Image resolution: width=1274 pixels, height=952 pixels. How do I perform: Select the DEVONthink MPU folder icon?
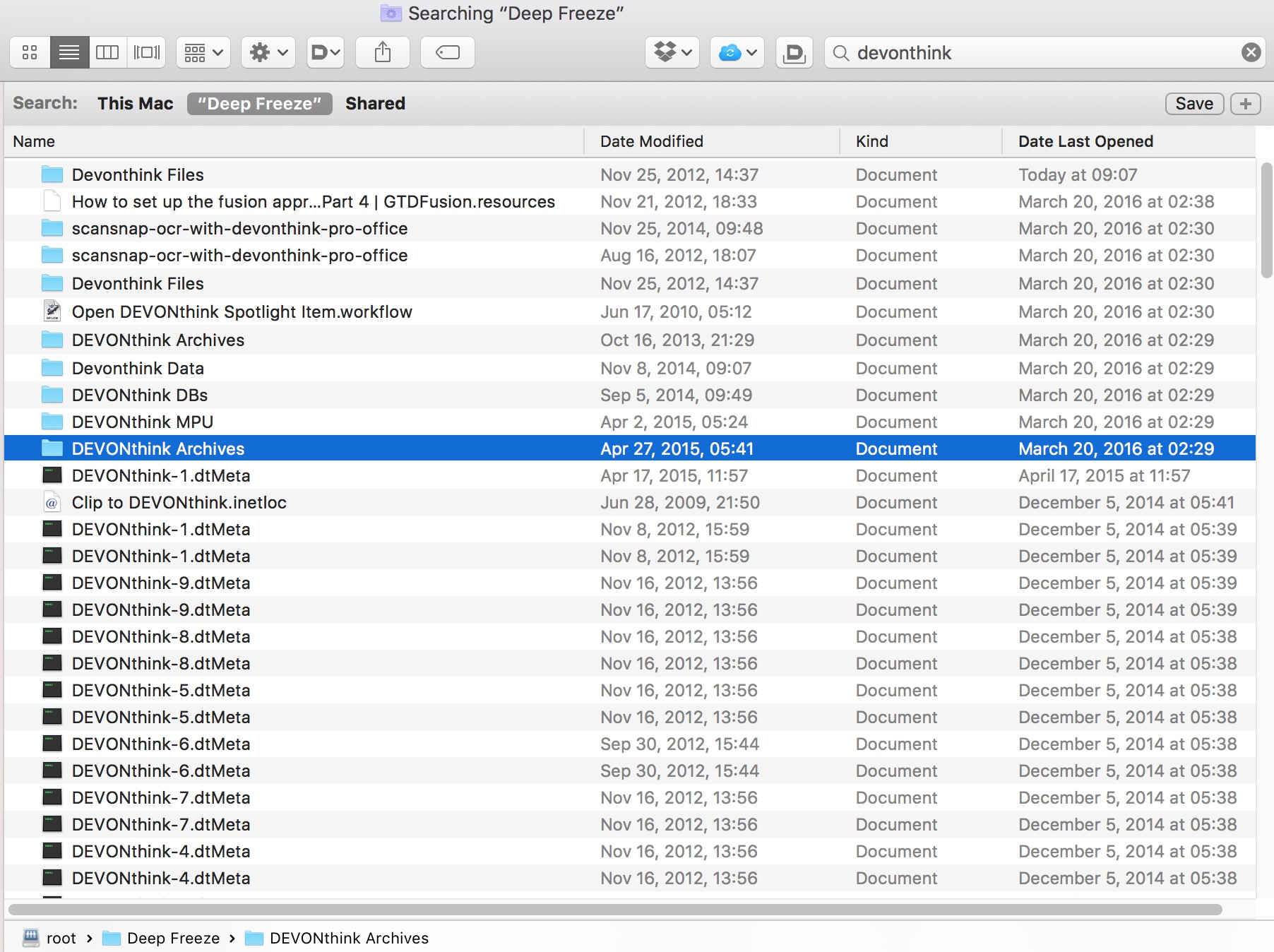pos(52,422)
